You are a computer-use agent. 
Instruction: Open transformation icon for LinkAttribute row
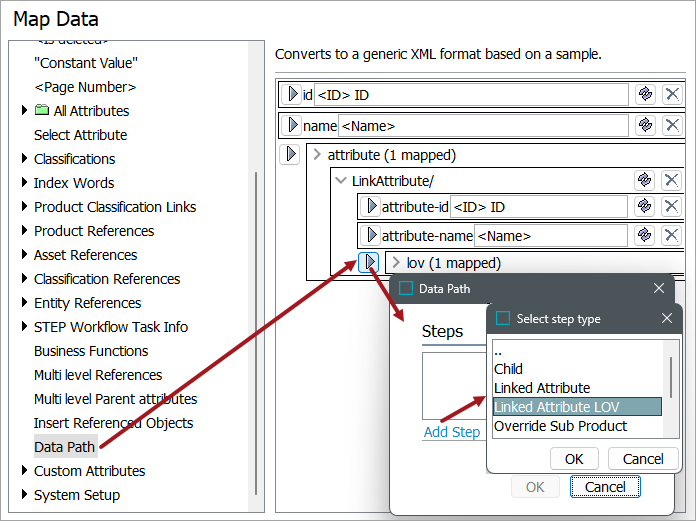644,180
